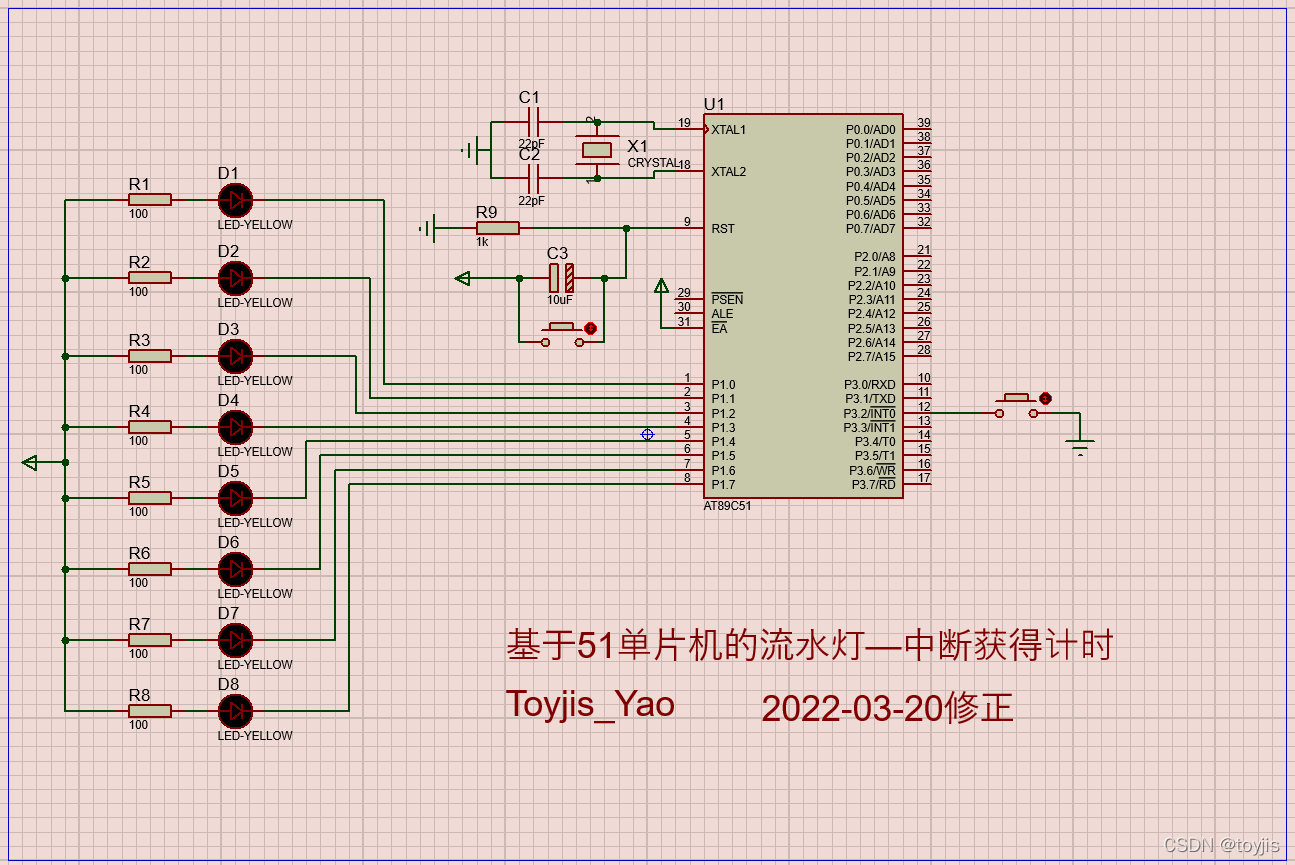Click the P3.2/INT0 pin label
The height and width of the screenshot is (865, 1295).
pos(869,413)
